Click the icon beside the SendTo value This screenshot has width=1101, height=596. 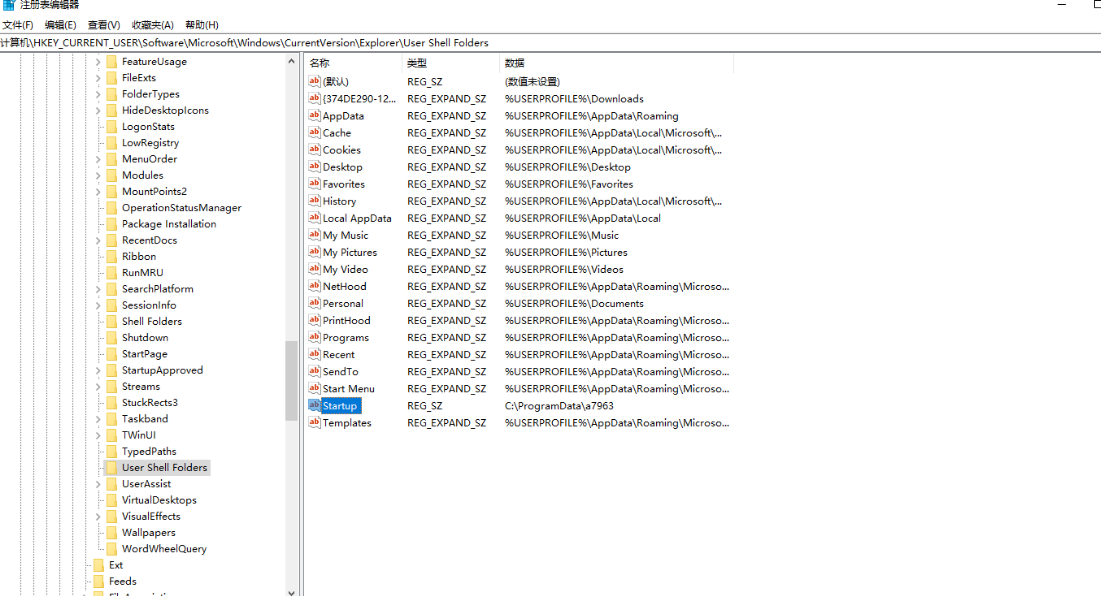pos(314,371)
